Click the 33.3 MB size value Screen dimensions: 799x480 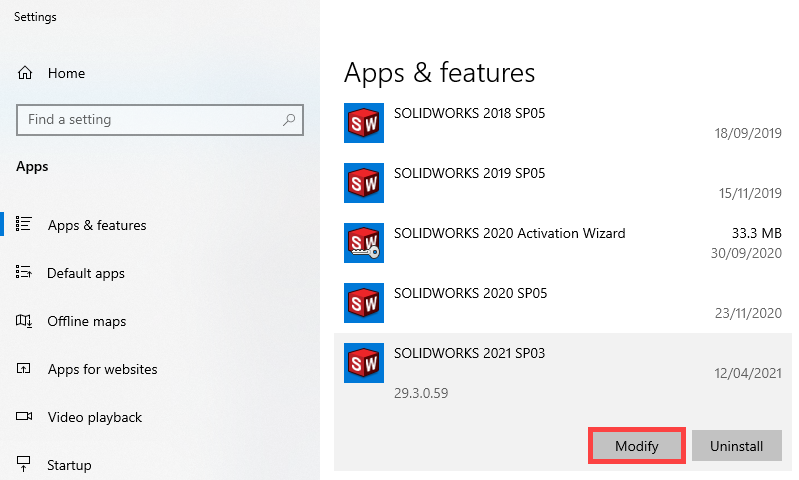[757, 233]
